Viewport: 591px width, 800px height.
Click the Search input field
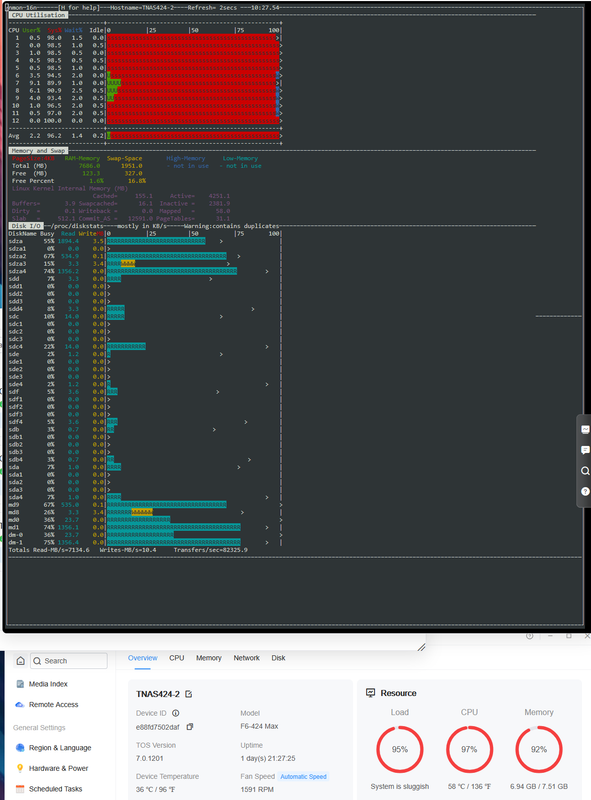69,661
